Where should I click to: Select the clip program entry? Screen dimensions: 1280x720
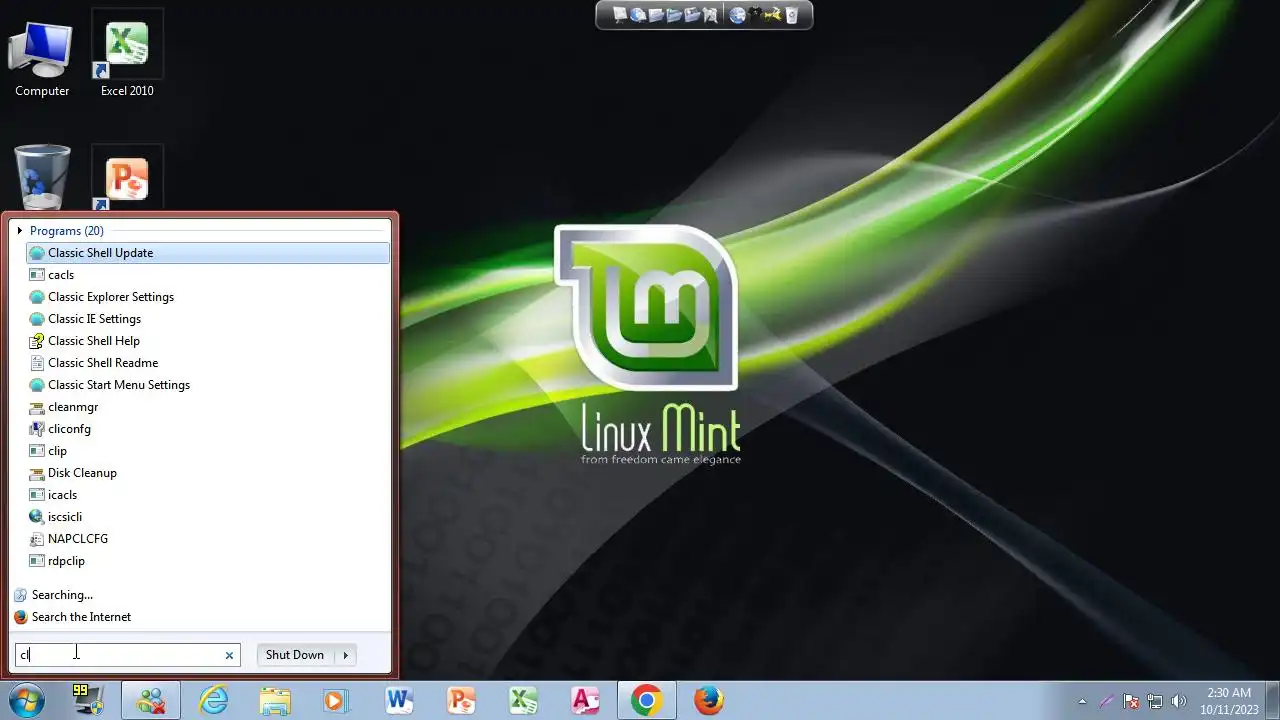[207, 451]
